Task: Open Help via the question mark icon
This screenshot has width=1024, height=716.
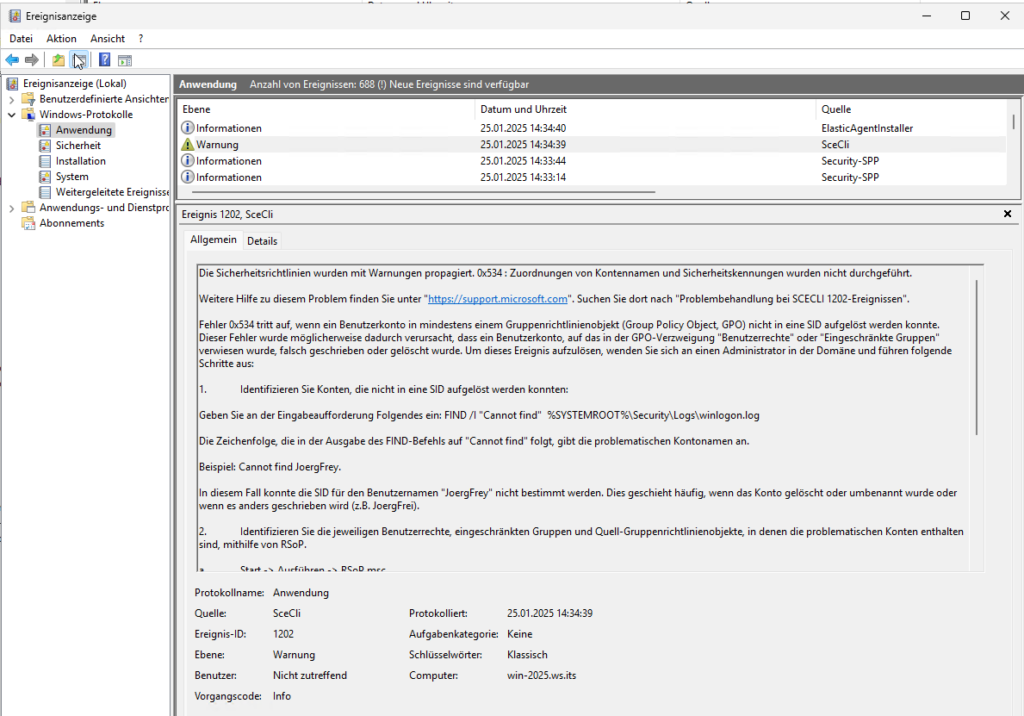Action: 103,59
